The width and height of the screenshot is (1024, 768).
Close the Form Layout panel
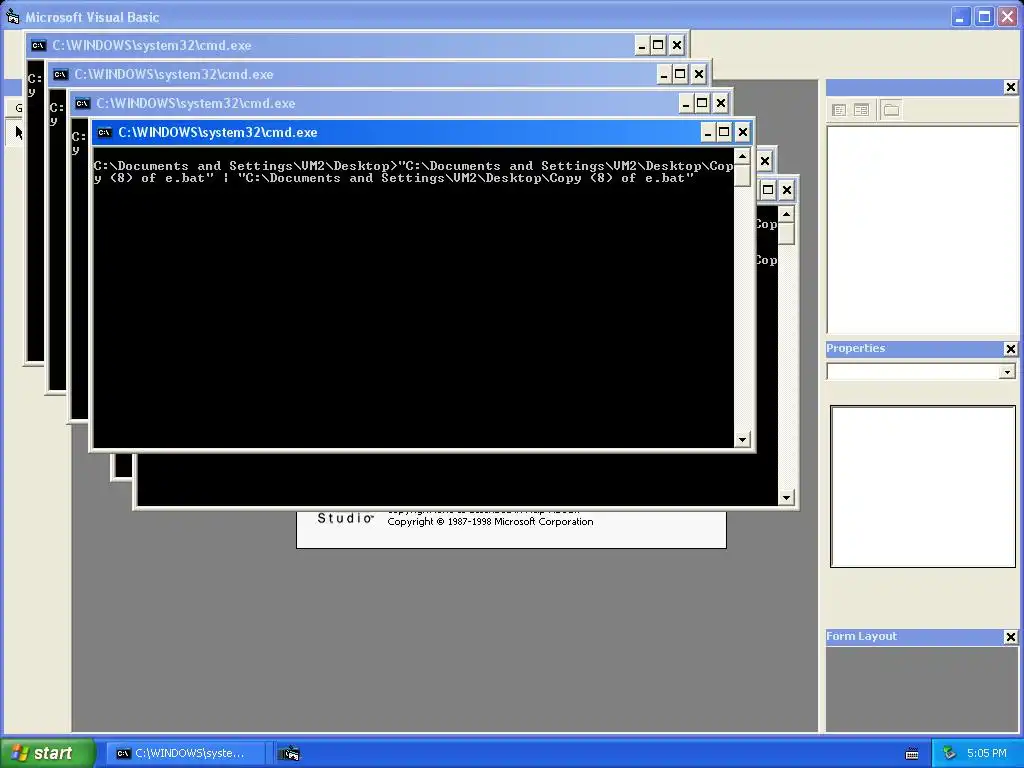coord(1010,637)
